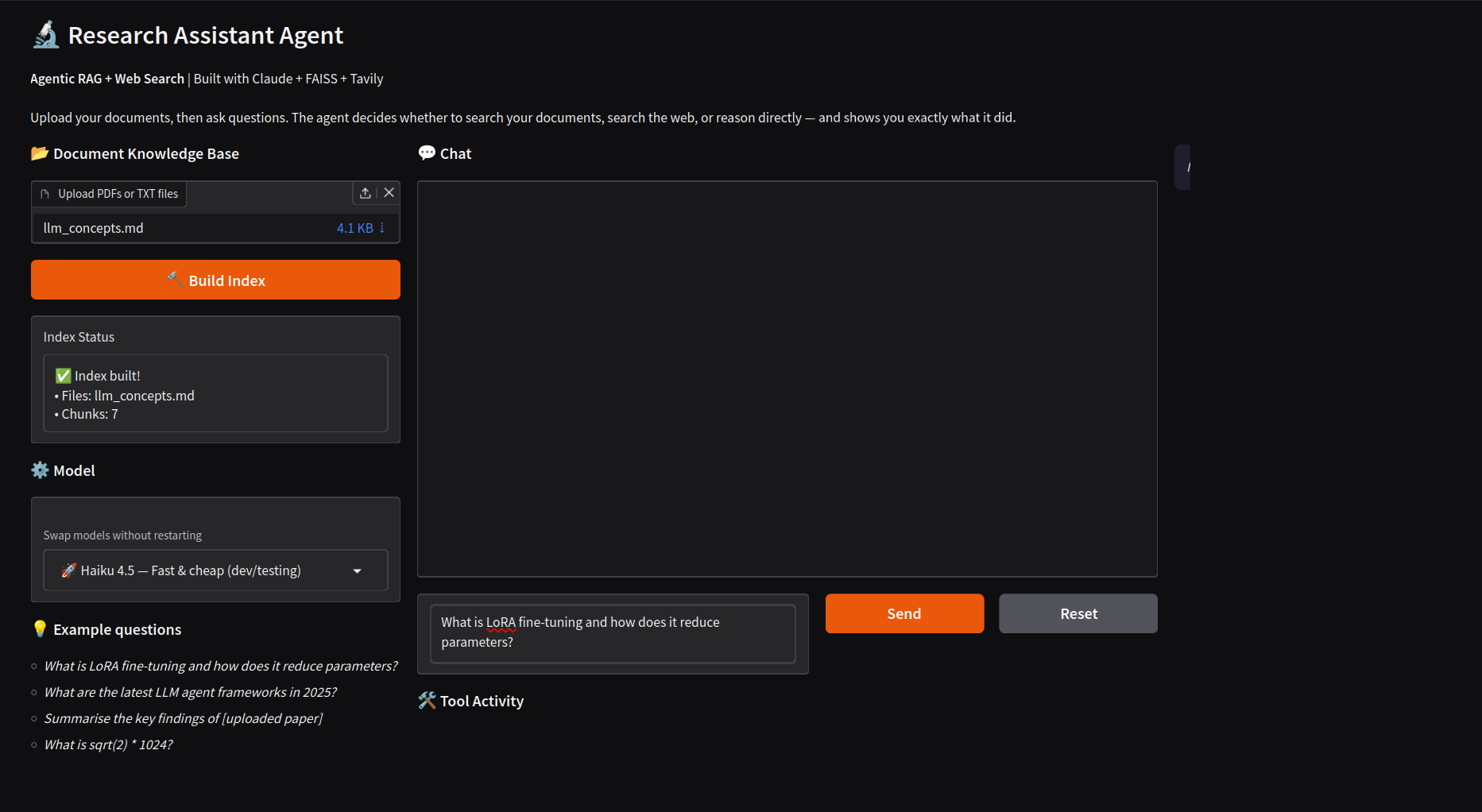
Task: Click the microscope logo beside Research Assistant Agent
Action: (46, 35)
